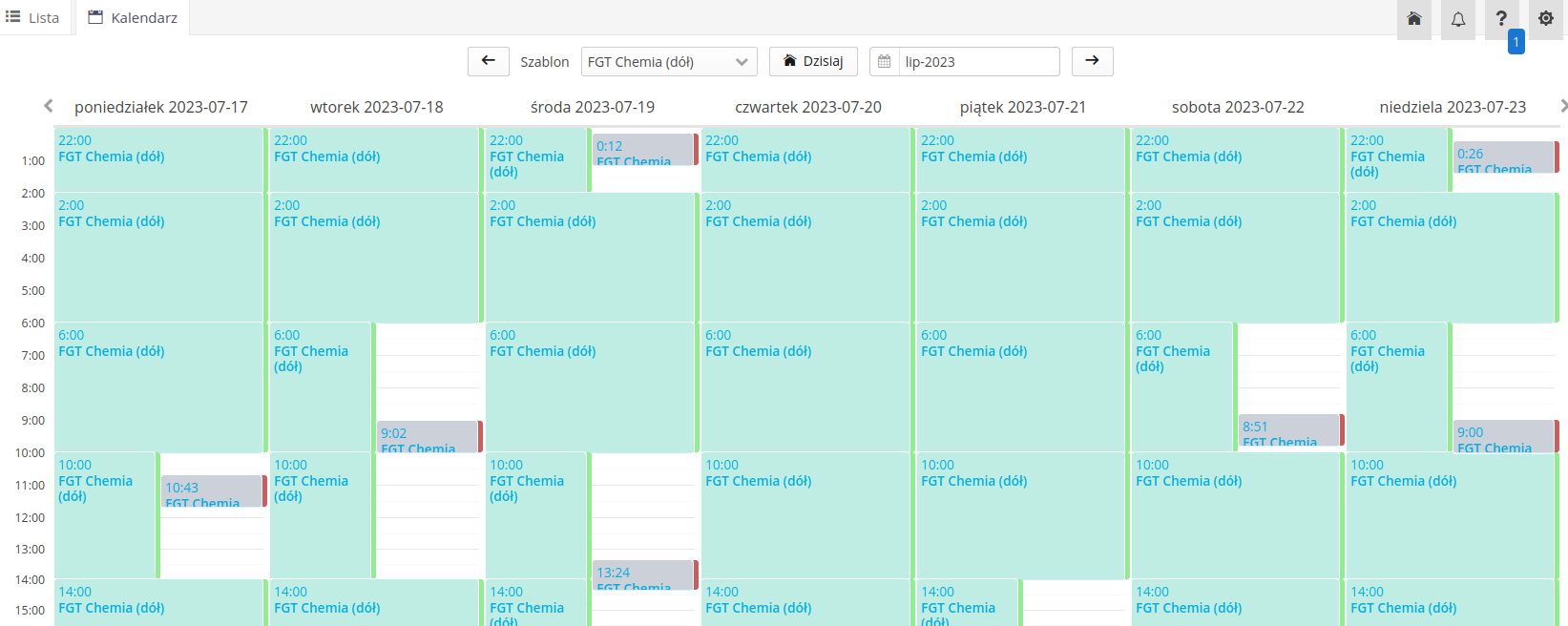Screen dimensions: 1568x626
Task: Select the Kalendarz tab
Action: point(133,17)
